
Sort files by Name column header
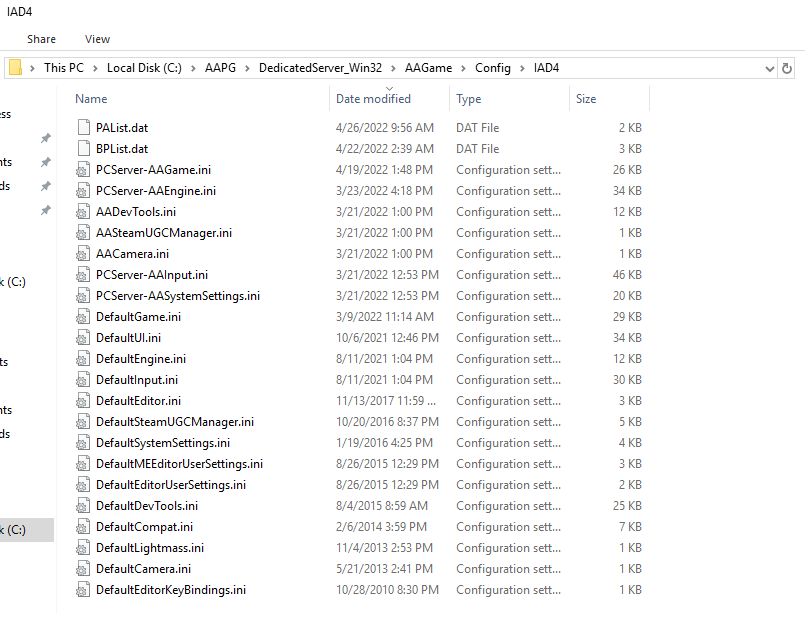[91, 99]
